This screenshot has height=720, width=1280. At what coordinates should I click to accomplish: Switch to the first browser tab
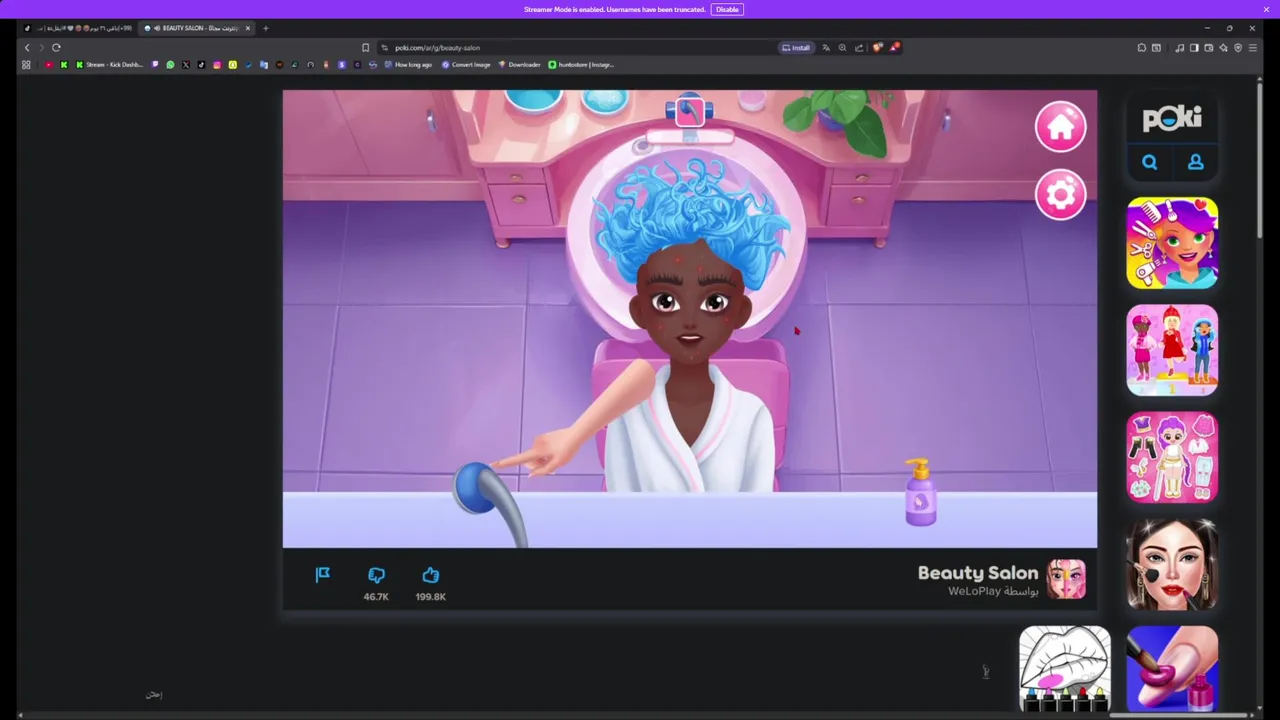[x=78, y=28]
